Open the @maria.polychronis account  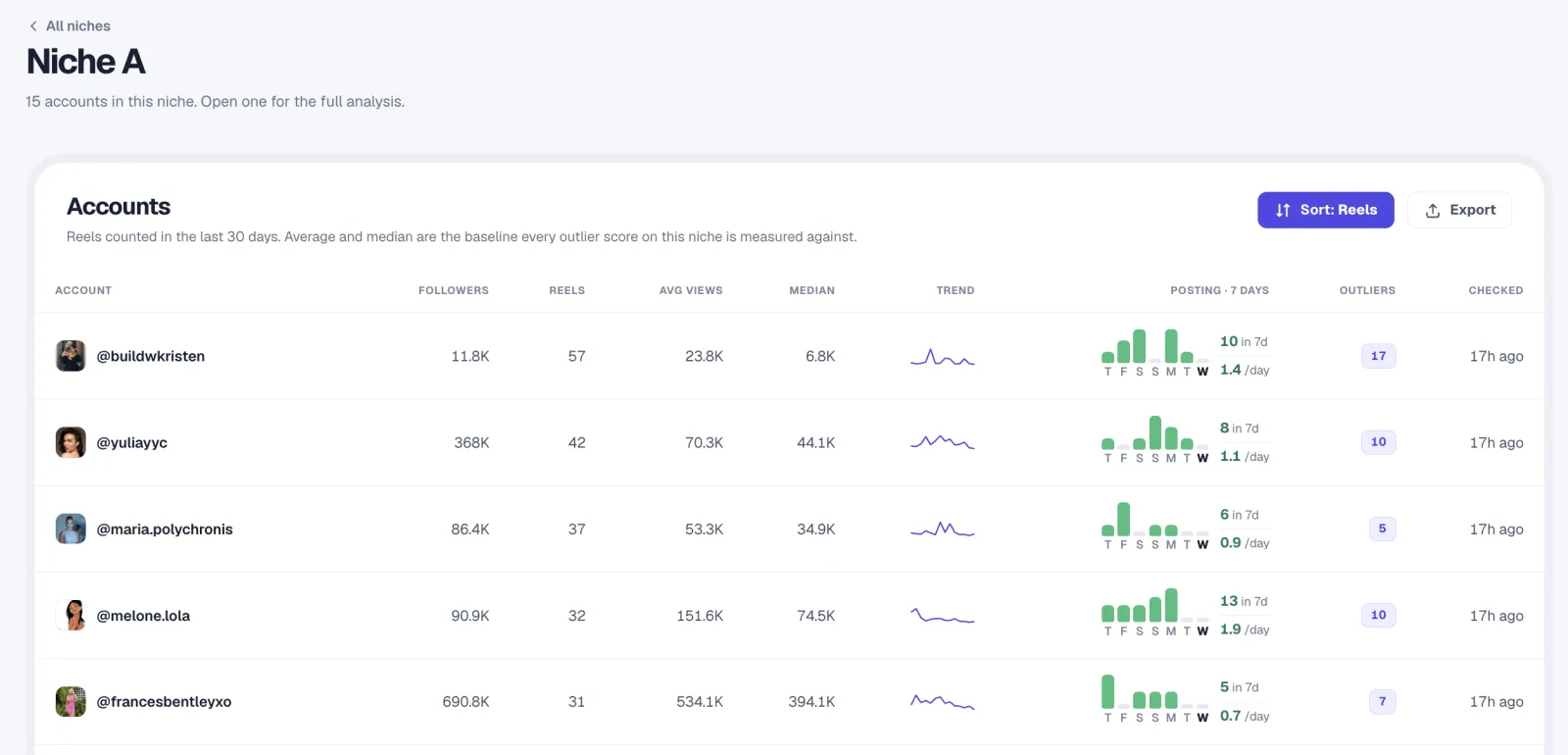(x=165, y=529)
